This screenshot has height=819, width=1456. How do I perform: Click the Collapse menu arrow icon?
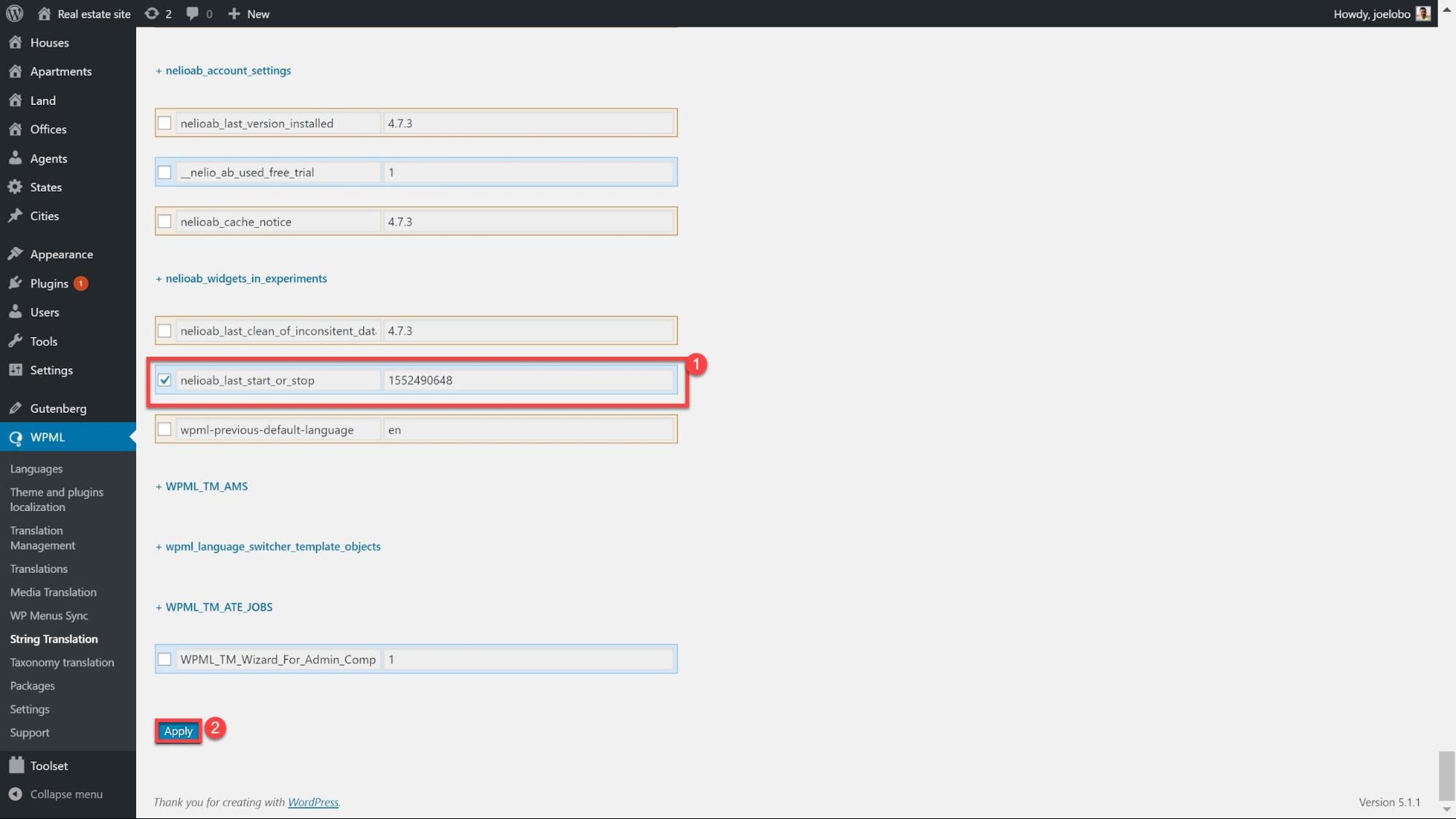pyautogui.click(x=15, y=794)
